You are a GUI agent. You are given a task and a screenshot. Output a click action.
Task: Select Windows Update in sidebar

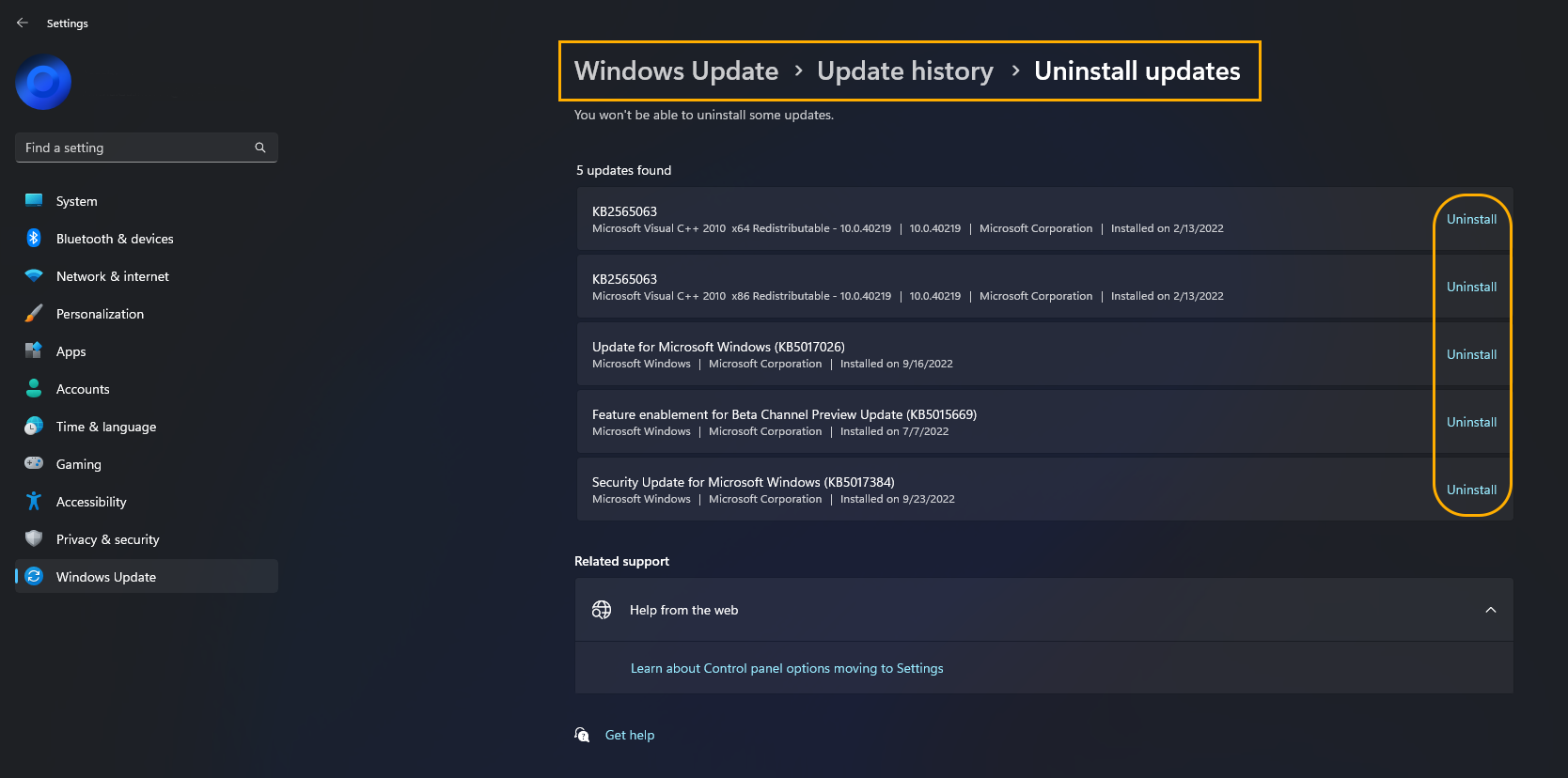(x=147, y=577)
